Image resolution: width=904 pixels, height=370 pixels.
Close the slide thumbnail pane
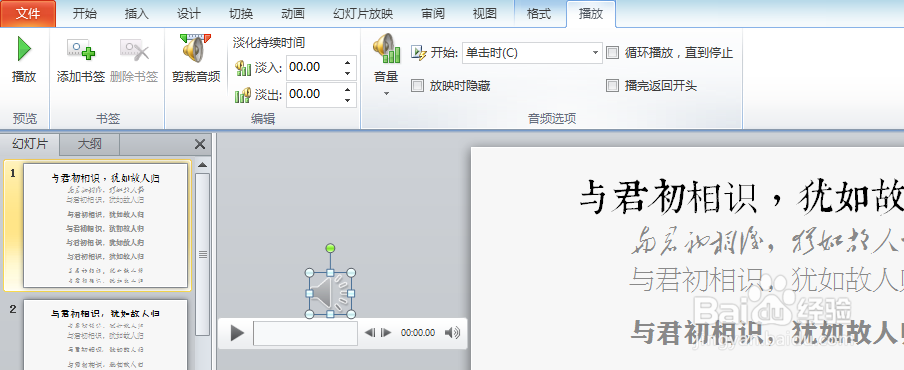[200, 145]
